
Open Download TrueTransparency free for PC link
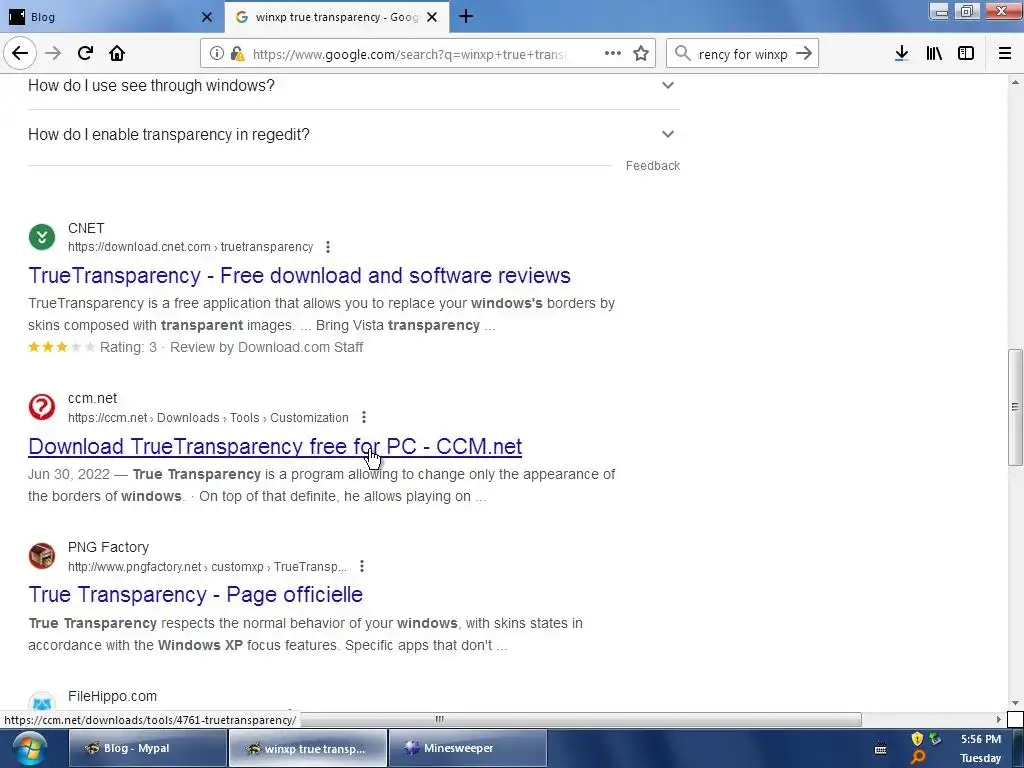(x=275, y=446)
